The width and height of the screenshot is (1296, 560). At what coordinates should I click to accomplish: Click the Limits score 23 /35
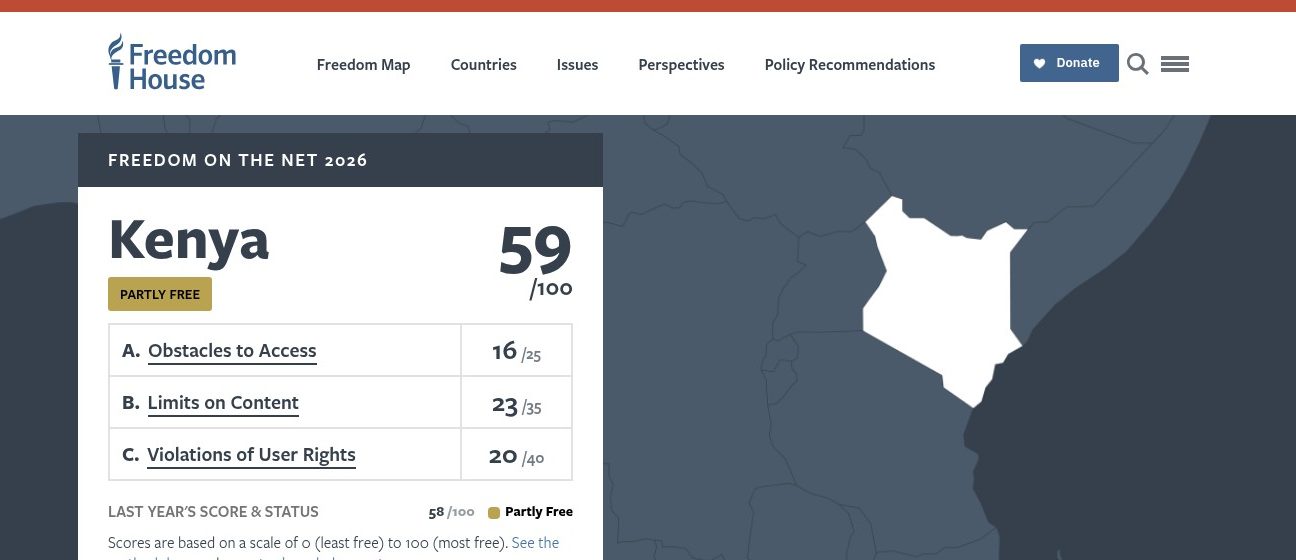pos(516,405)
